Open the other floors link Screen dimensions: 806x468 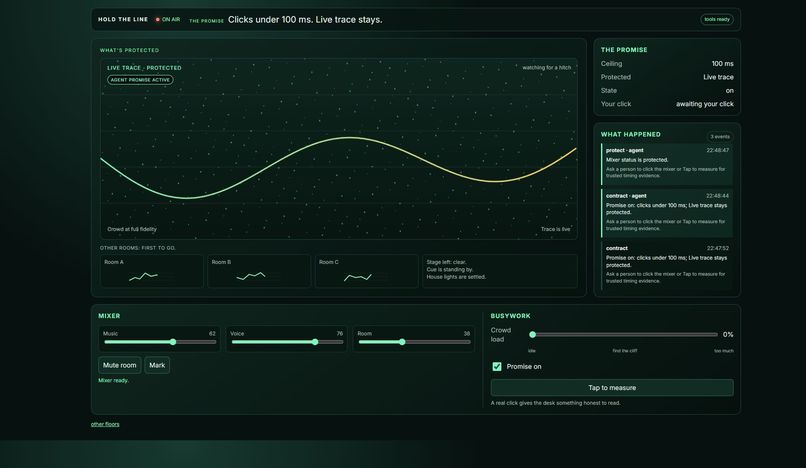105,424
